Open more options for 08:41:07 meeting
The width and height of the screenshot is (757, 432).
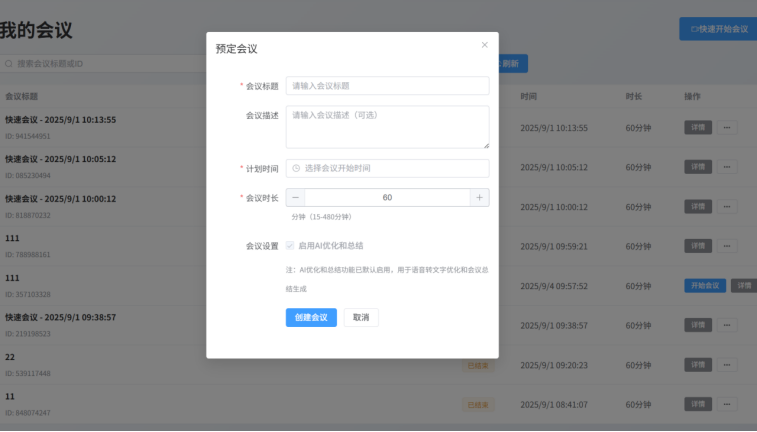click(x=727, y=404)
